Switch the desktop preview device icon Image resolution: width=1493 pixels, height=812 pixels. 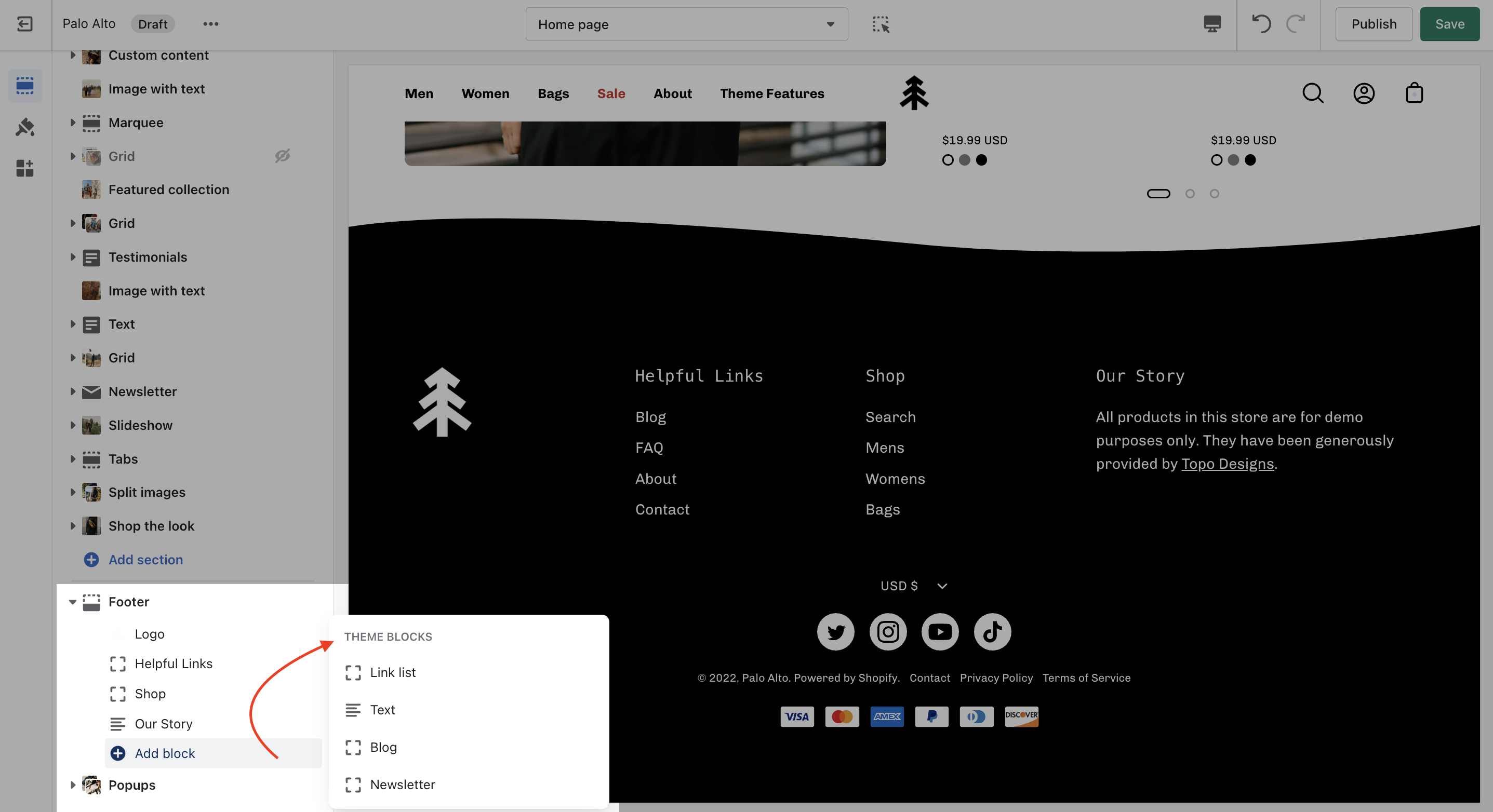[1212, 24]
